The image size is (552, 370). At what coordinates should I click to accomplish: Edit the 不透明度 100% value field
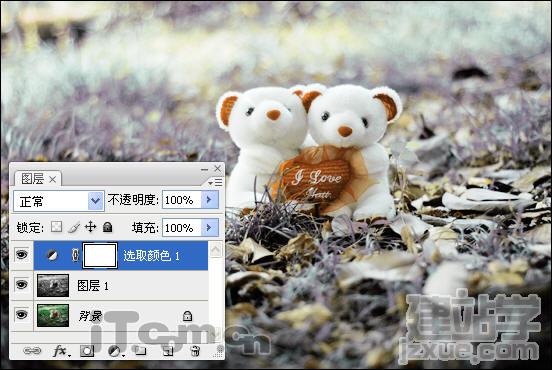pyautogui.click(x=182, y=200)
